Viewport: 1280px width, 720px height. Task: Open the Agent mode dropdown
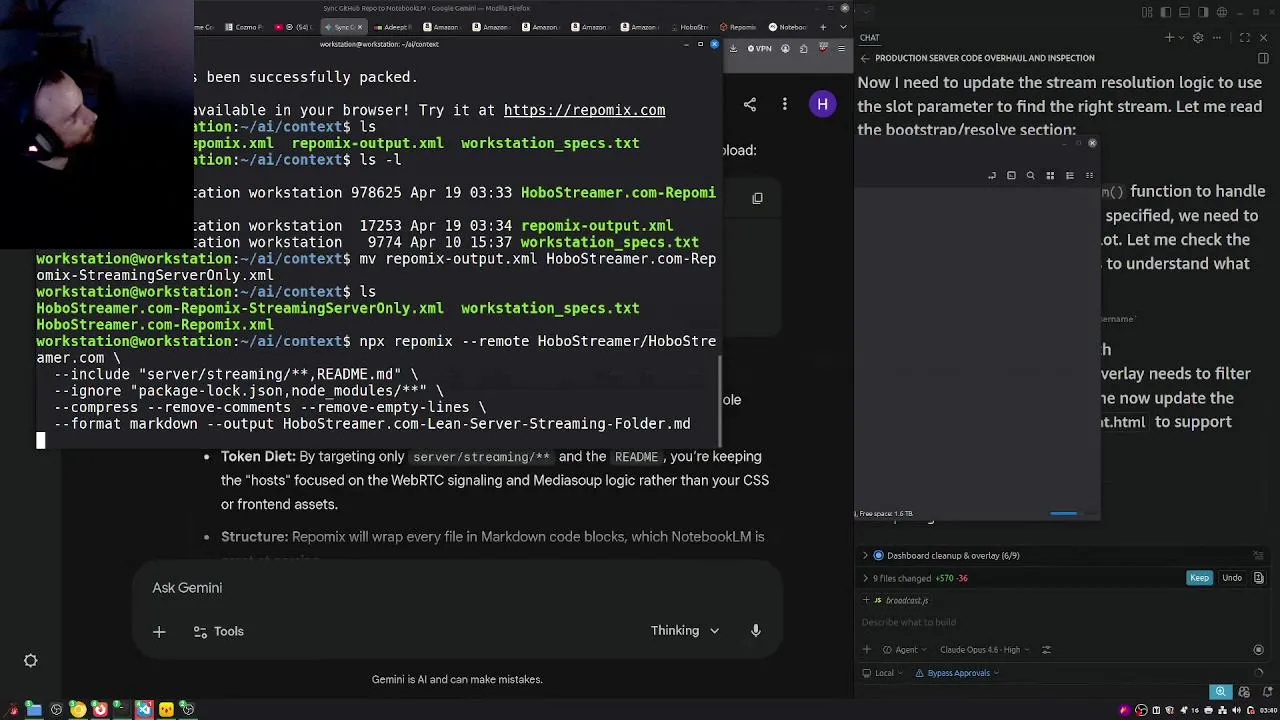click(906, 650)
